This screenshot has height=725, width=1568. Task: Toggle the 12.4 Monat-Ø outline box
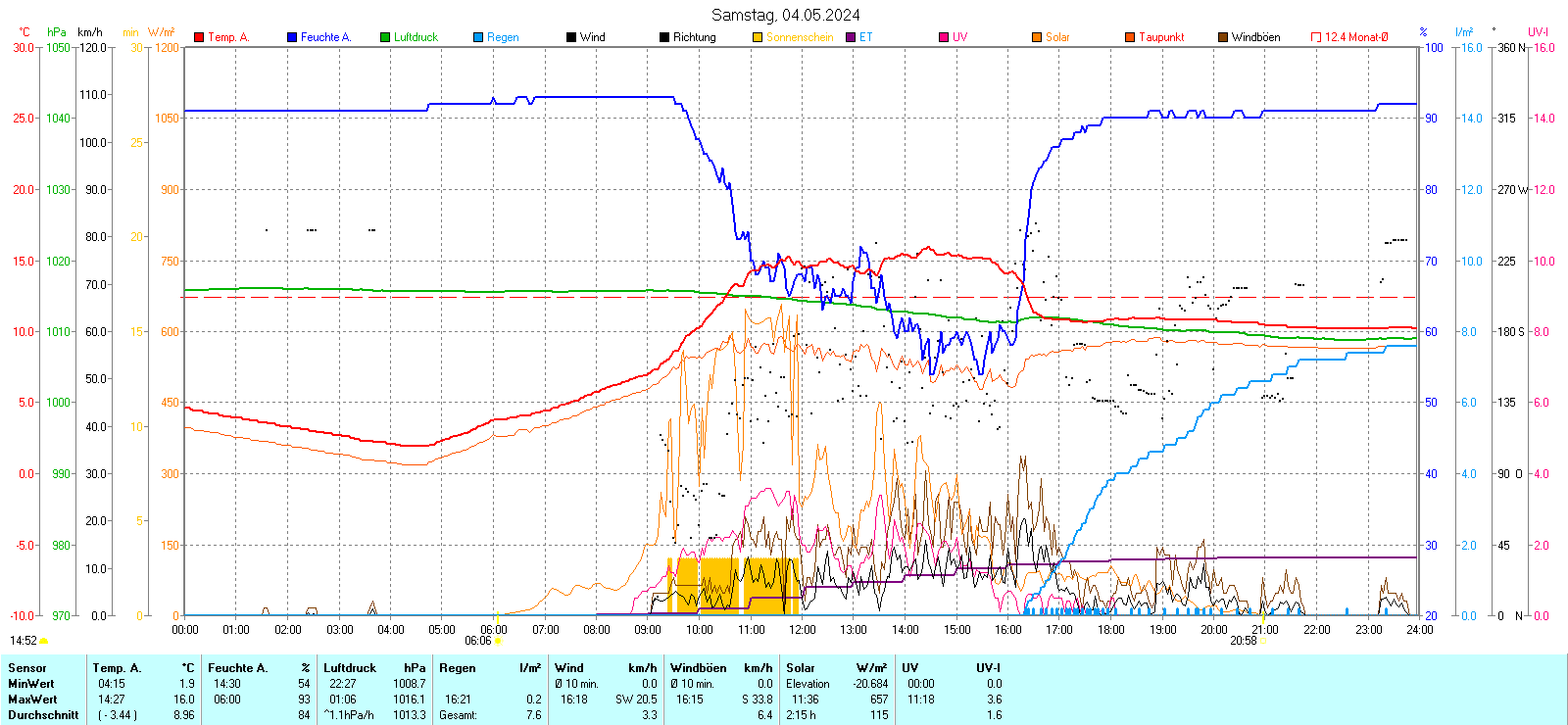(1316, 37)
